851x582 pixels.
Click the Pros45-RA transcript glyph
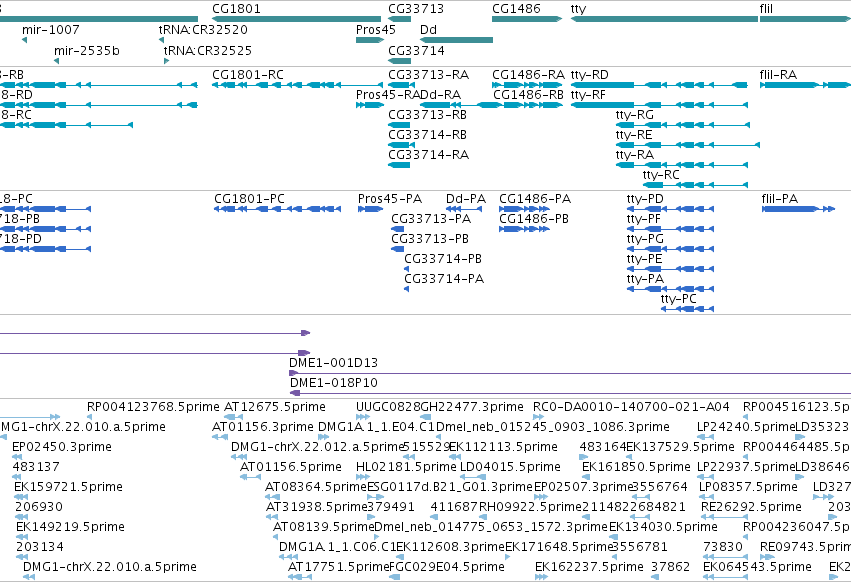tap(370, 105)
